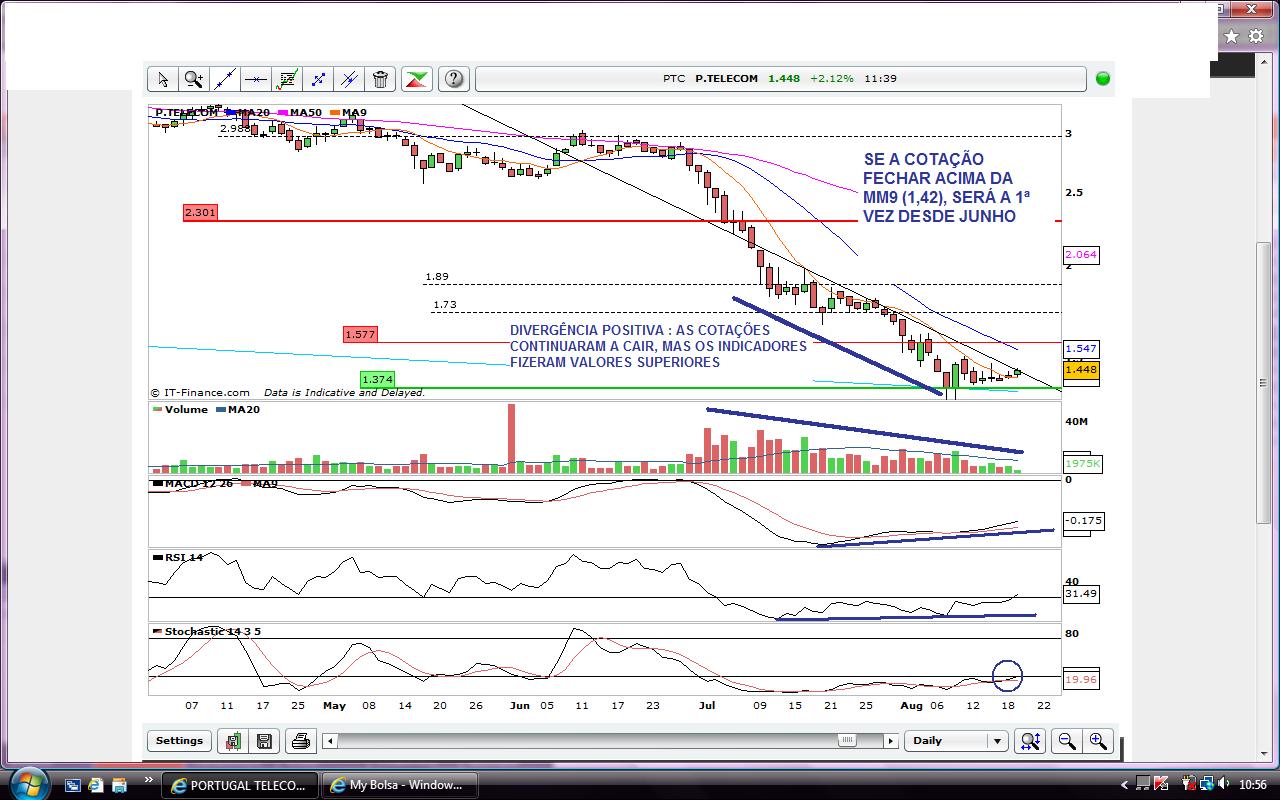Click the -0.175 MACD value tag
This screenshot has width=1280, height=800.
(1083, 520)
